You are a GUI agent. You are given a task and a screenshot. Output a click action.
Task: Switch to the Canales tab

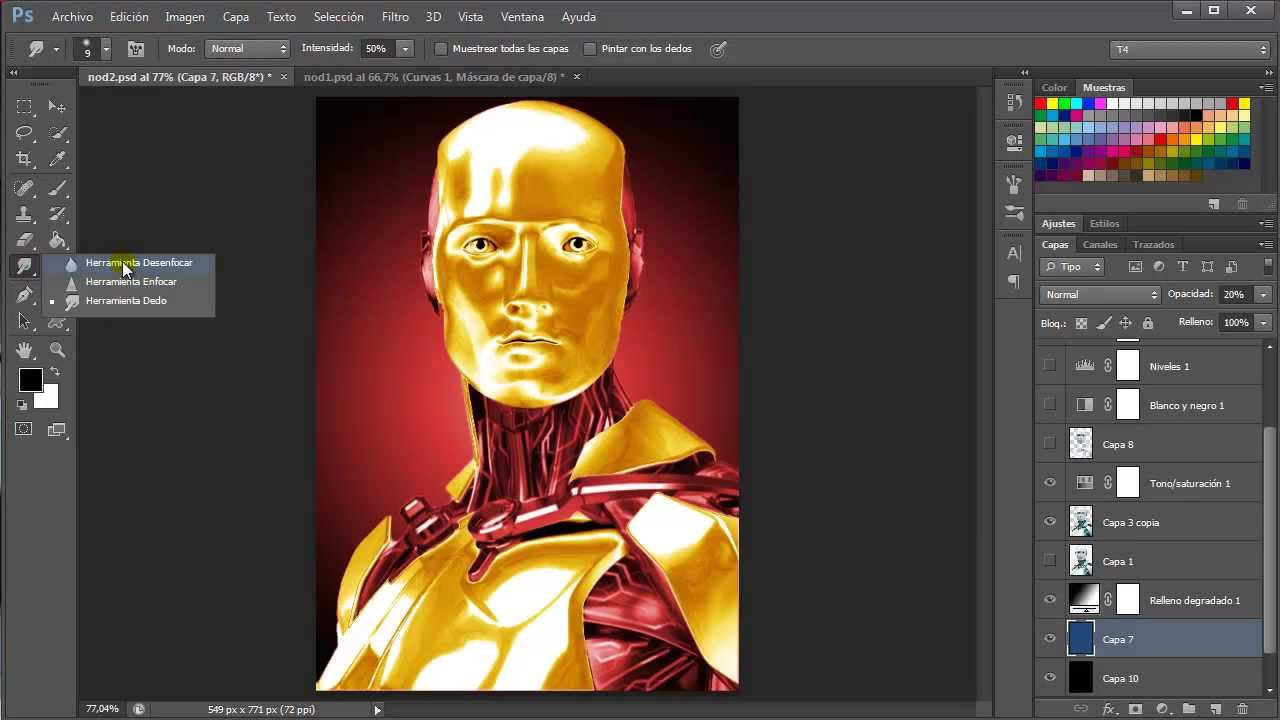(x=1100, y=245)
